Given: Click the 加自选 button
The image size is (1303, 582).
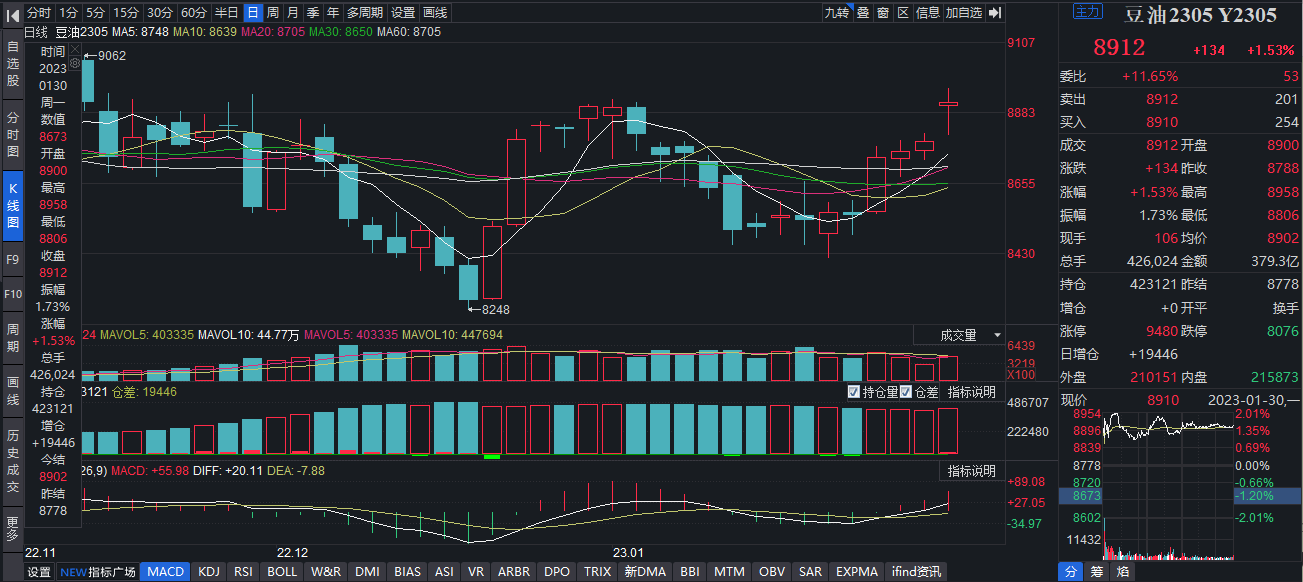Looking at the screenshot, I should coord(964,13).
